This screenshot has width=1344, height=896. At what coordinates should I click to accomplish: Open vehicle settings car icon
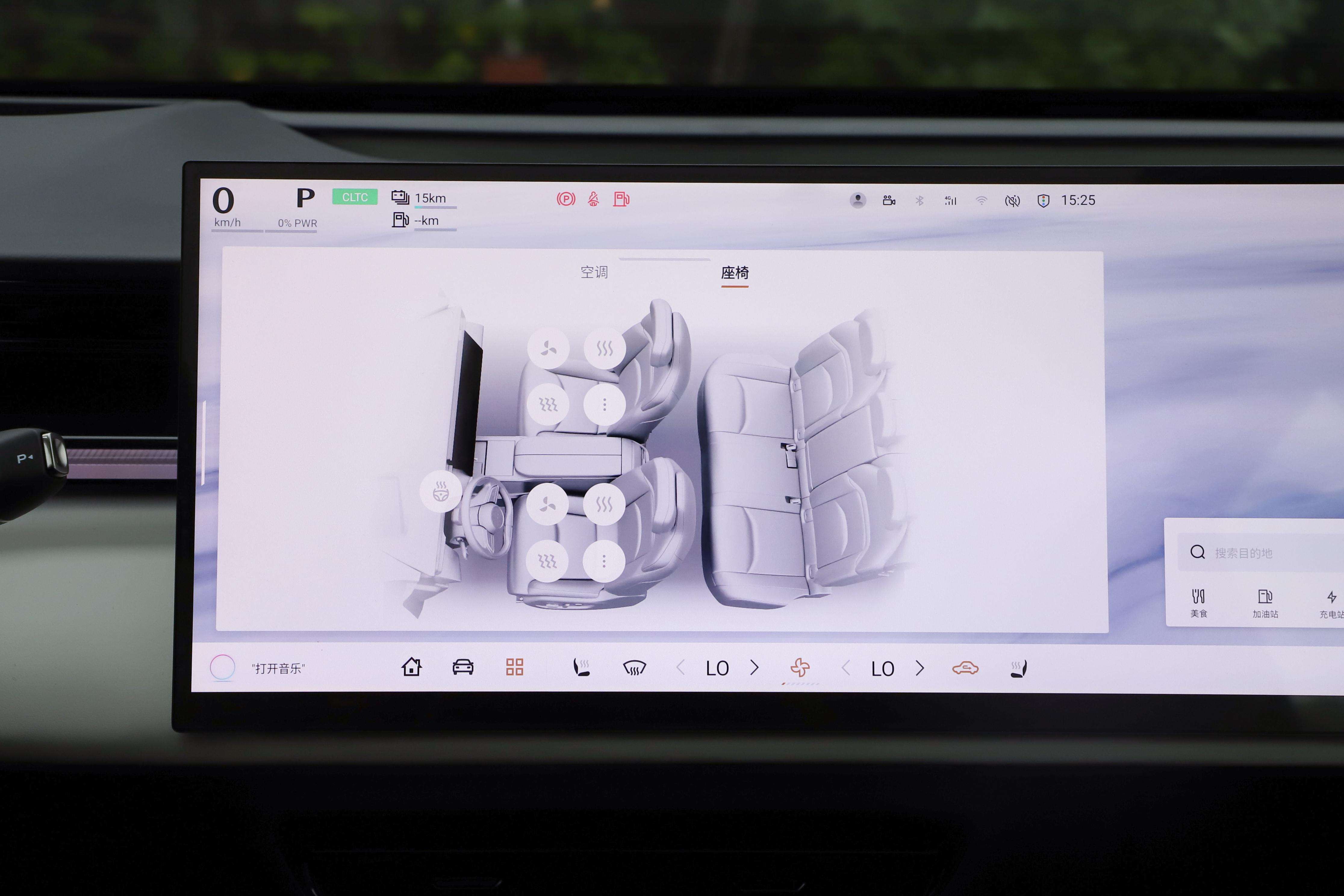463,667
